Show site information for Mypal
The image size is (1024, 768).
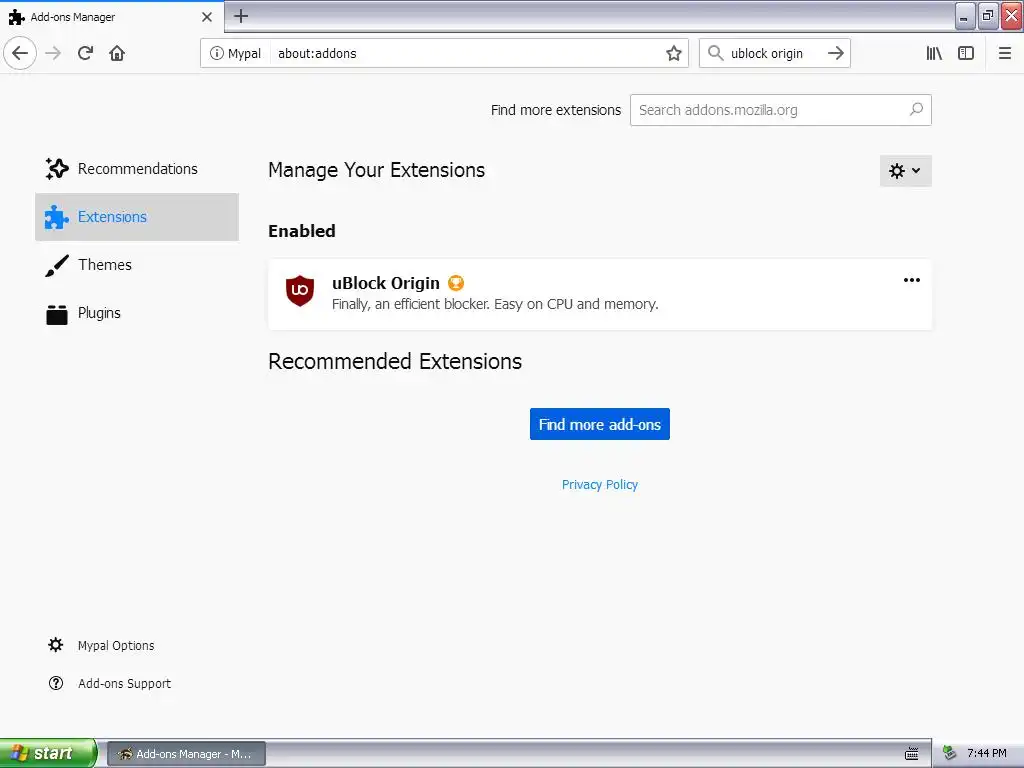coord(235,54)
